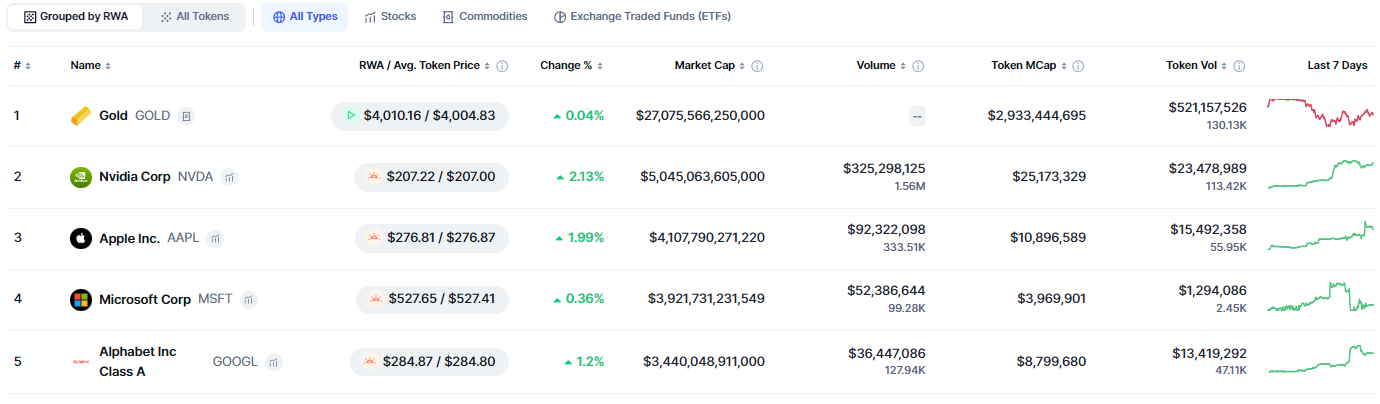1380x404 pixels.
Task: Click info icon beside Token Vol header
Action: (1239, 66)
